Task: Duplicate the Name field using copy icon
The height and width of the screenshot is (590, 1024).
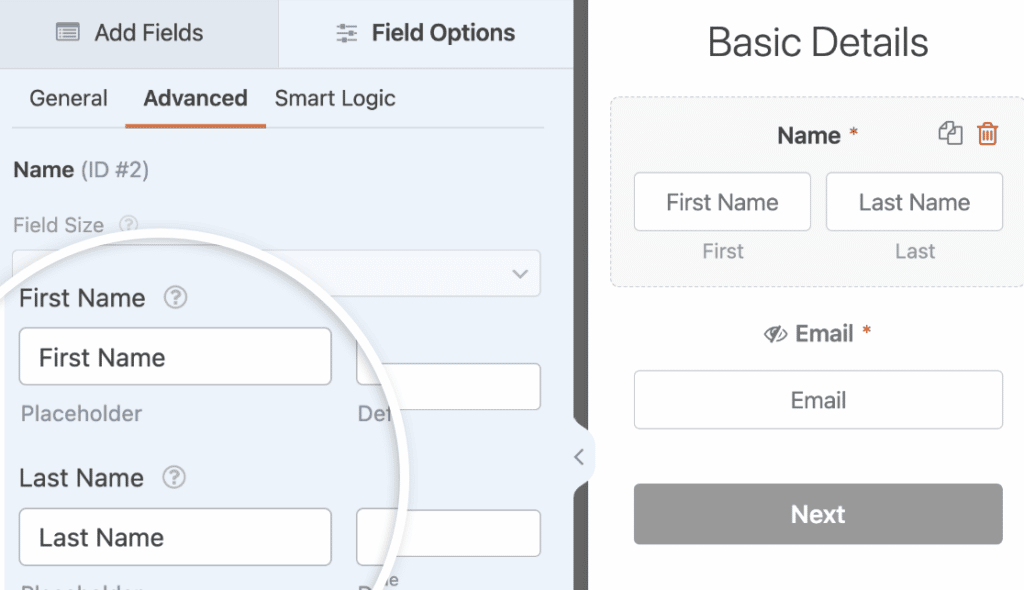Action: pyautogui.click(x=950, y=133)
